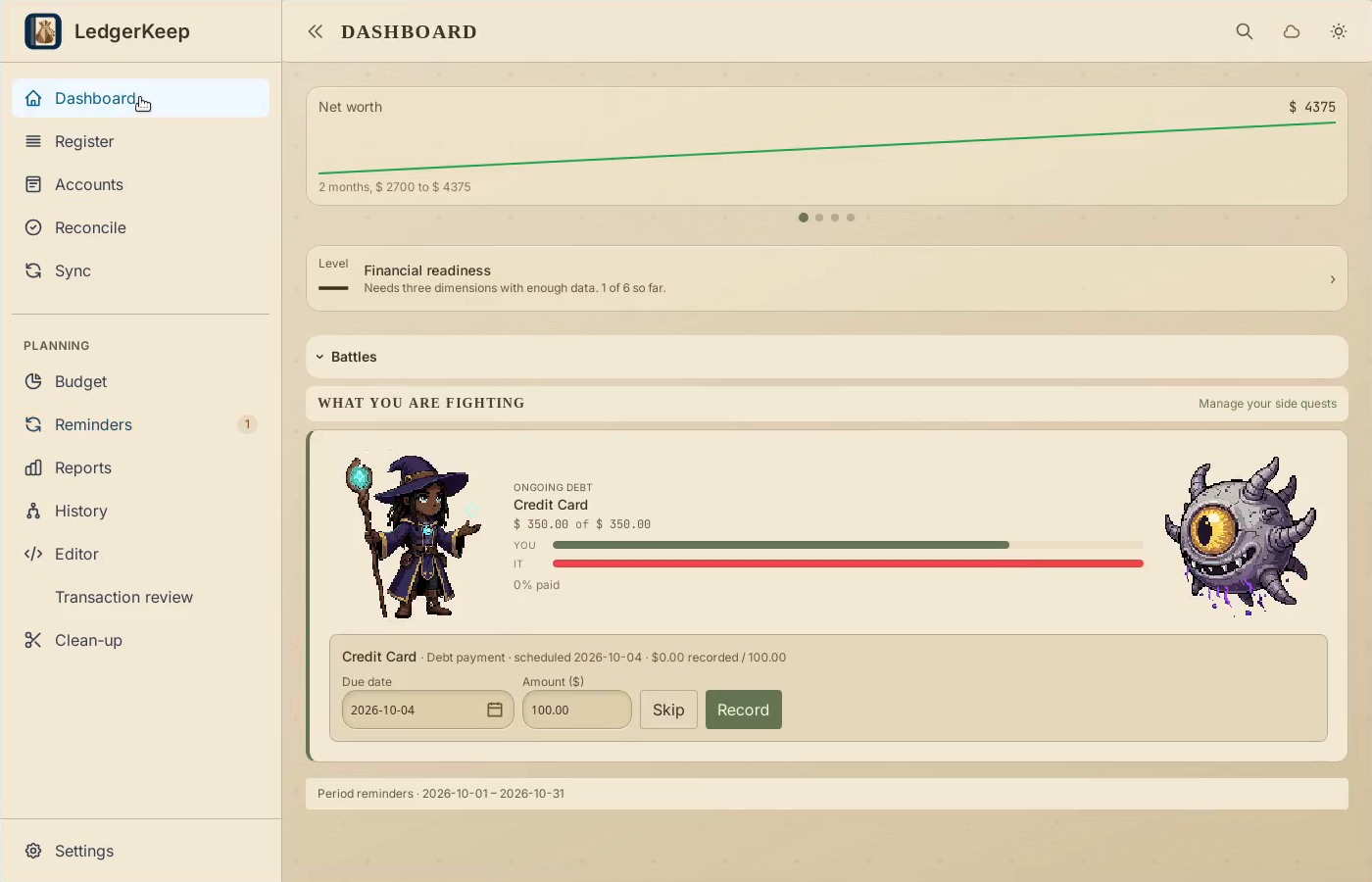Select fourth carousel dot under Net worth
Image resolution: width=1372 pixels, height=882 pixels.
pos(851,218)
